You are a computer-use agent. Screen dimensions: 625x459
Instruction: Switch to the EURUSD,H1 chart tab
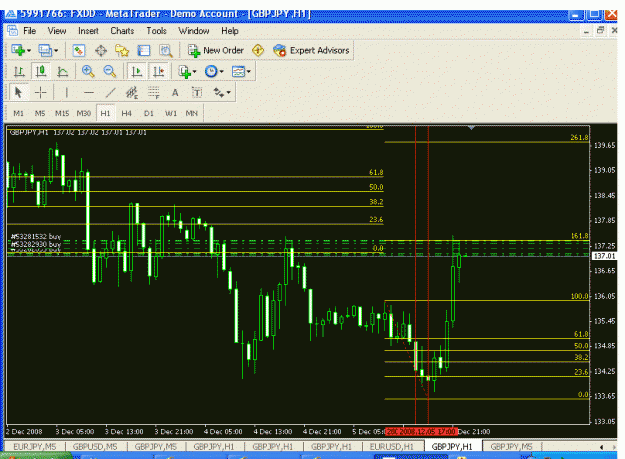click(392, 447)
